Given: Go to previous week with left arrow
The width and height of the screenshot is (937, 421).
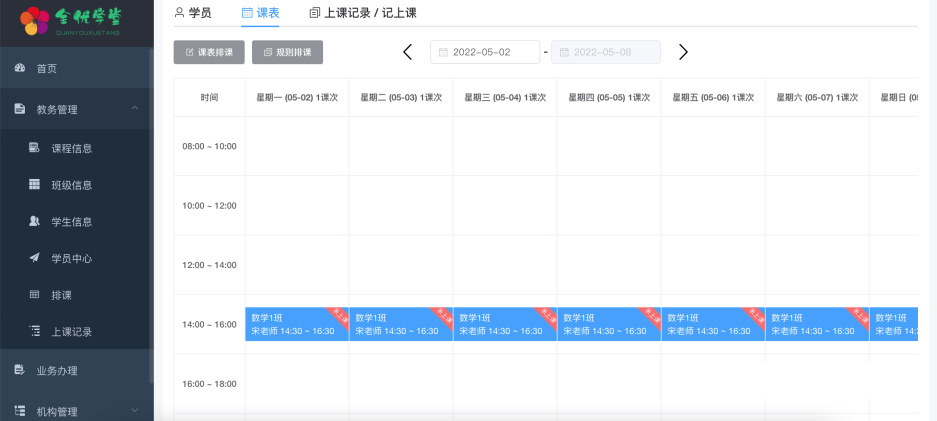Looking at the screenshot, I should (407, 52).
